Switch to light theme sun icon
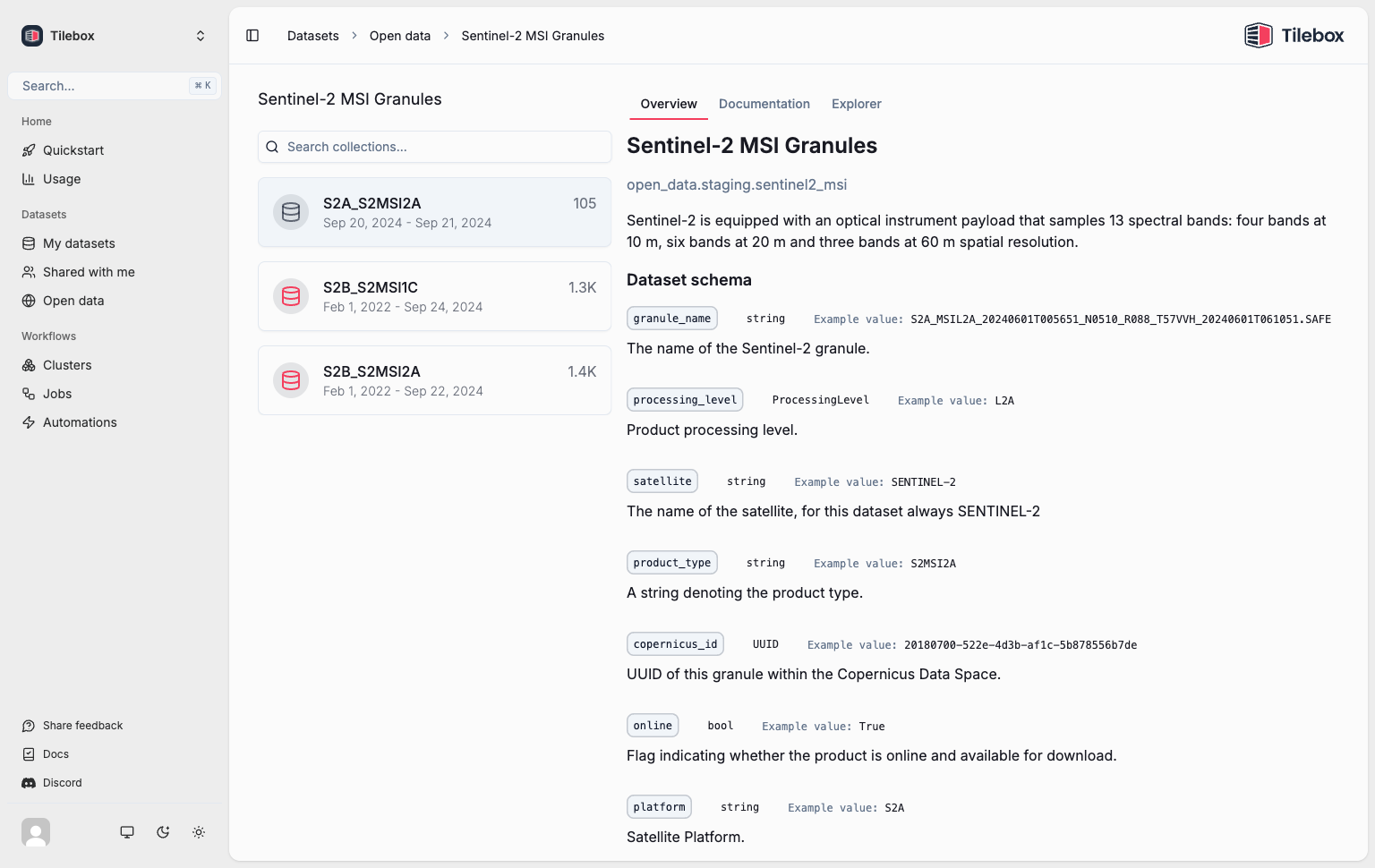The height and width of the screenshot is (868, 1375). (x=199, y=832)
